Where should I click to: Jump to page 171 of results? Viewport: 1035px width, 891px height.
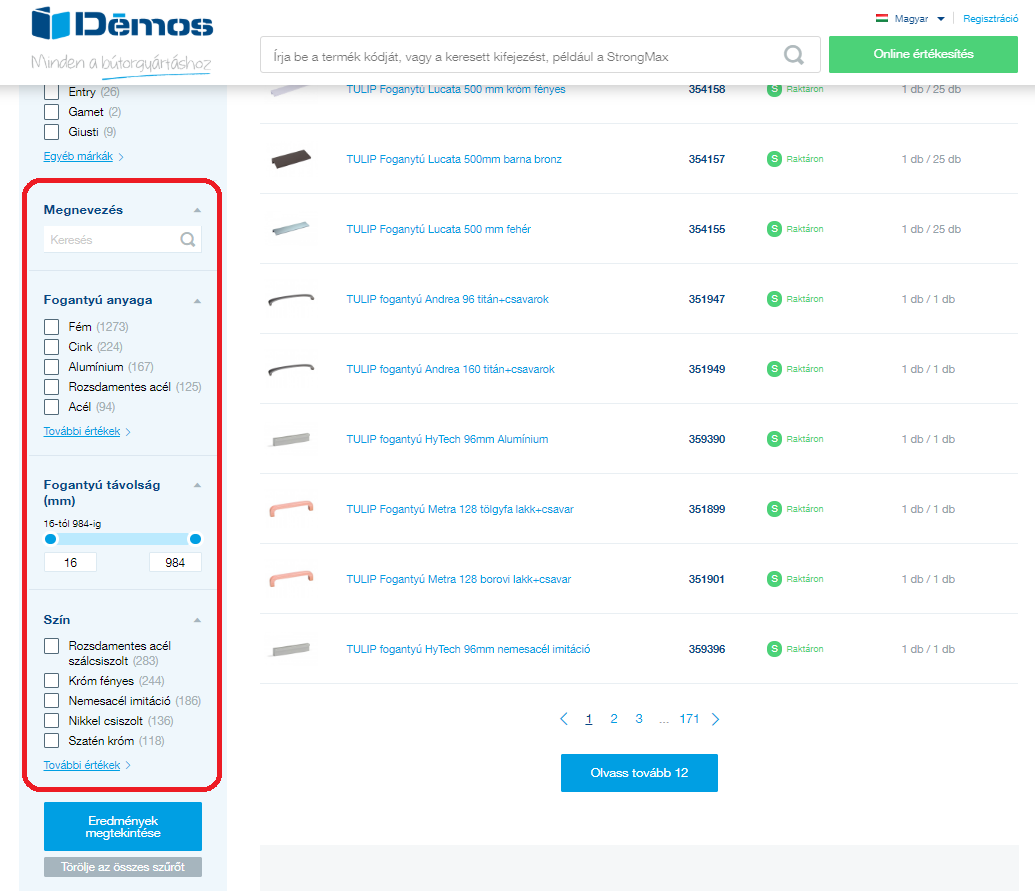coord(689,719)
